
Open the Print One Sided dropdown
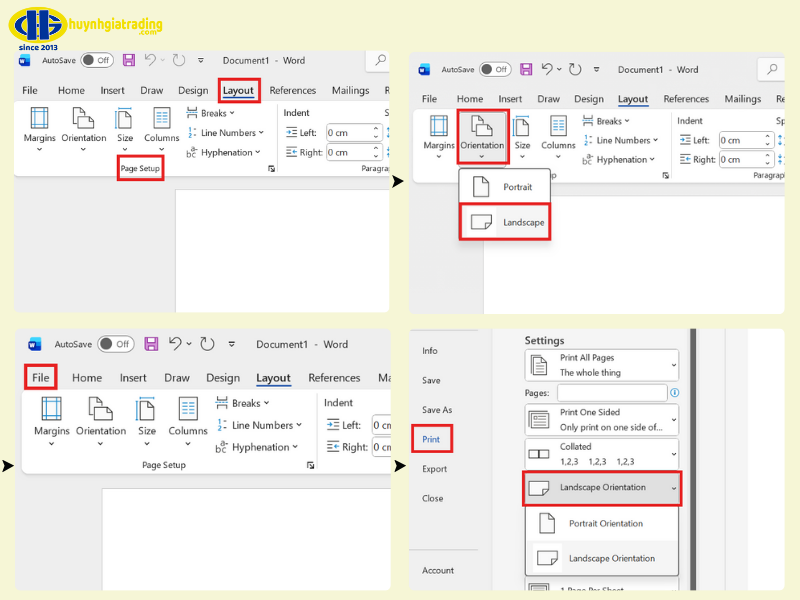[x=602, y=420]
